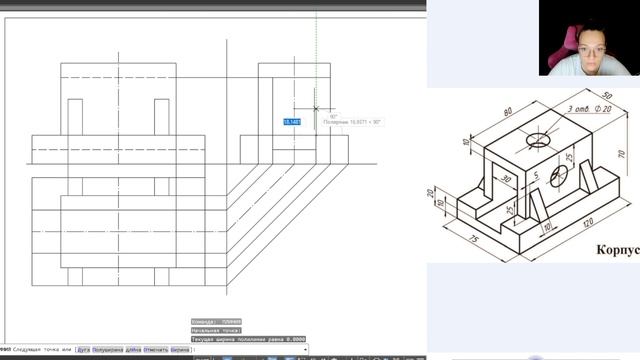640x360 pixels.
Task: Choose the Дуга option in command line
Action: pos(84,350)
